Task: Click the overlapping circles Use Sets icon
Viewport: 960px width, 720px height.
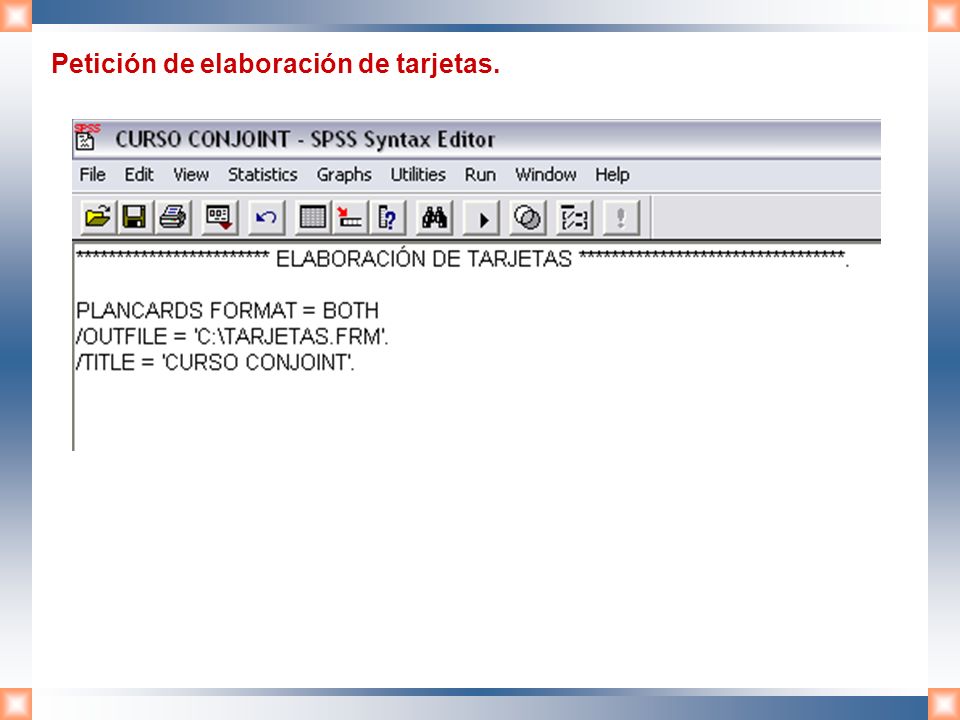Action: (527, 217)
